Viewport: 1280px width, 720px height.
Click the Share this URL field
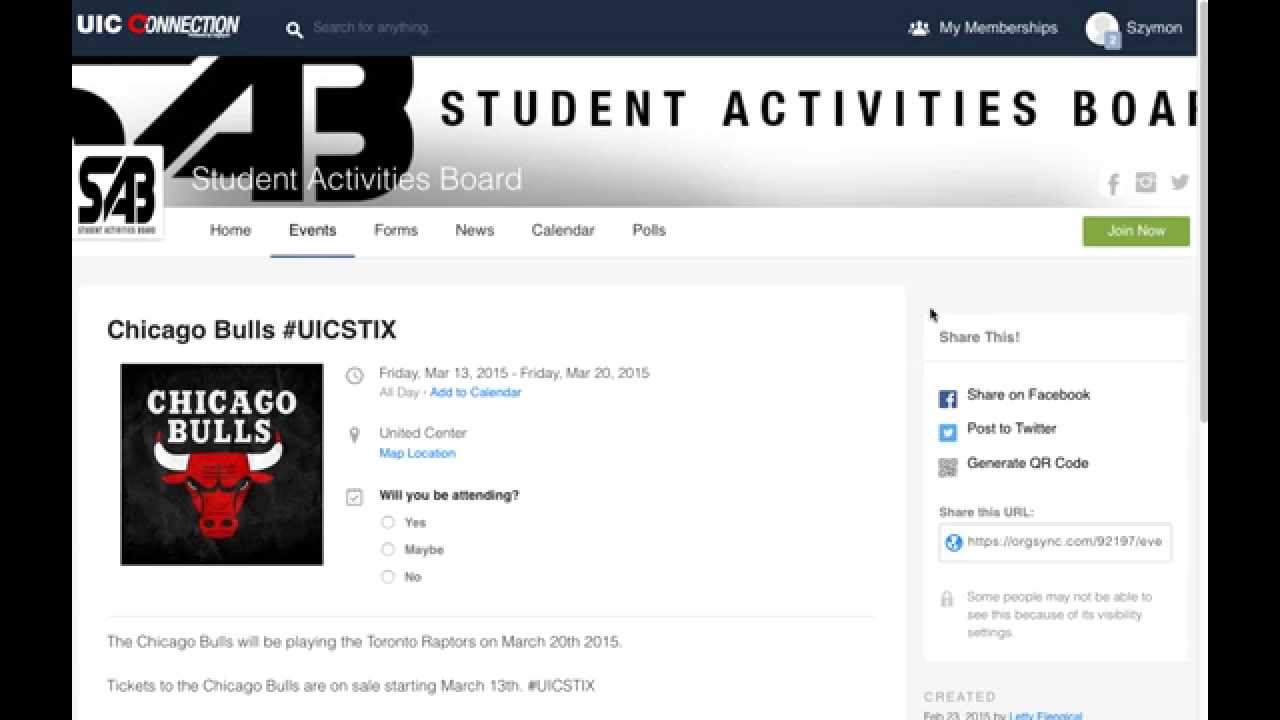[x=1063, y=542]
